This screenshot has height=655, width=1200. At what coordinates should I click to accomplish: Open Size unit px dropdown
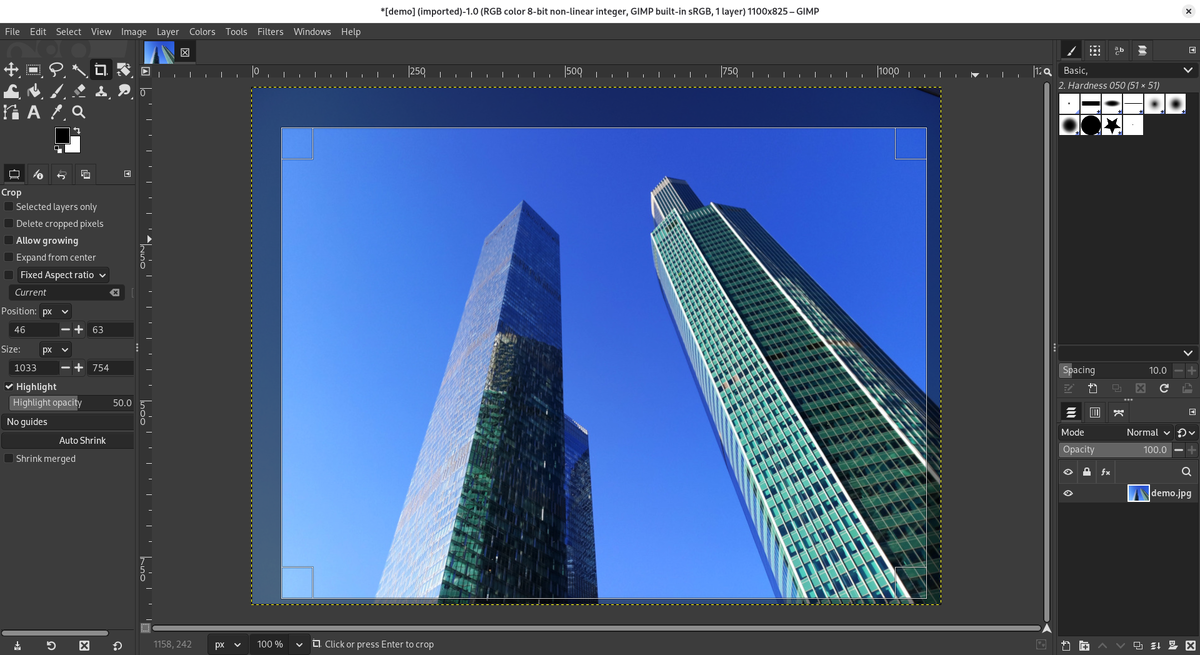[x=56, y=350]
